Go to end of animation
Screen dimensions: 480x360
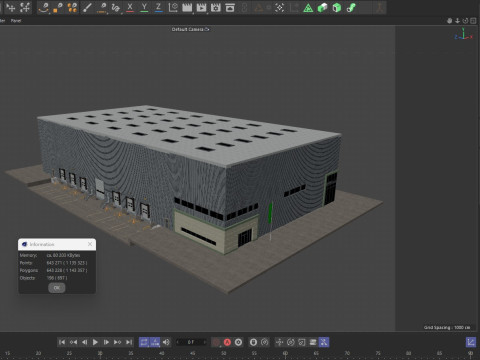click(129, 342)
